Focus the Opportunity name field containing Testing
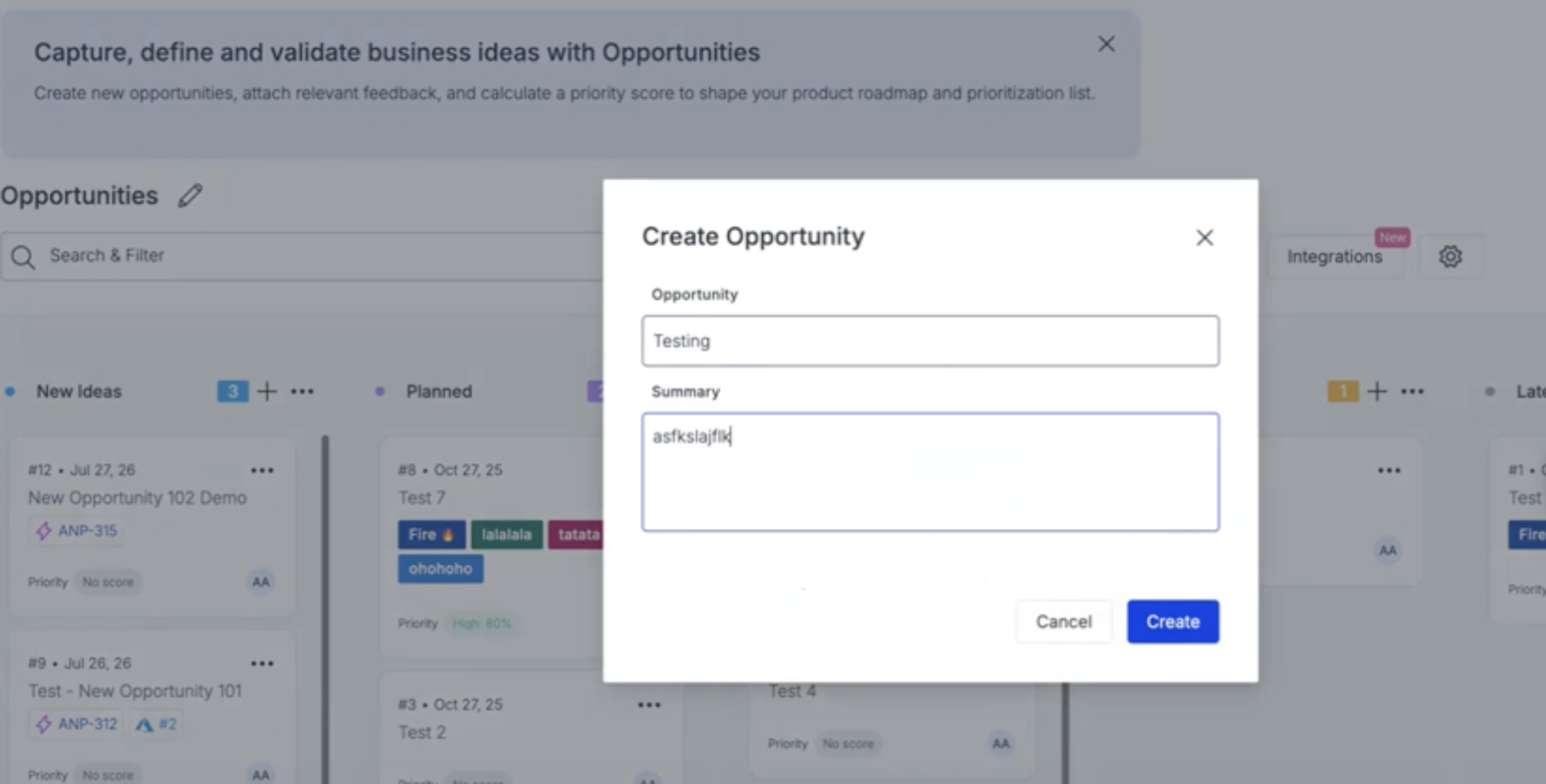The image size is (1546, 784). 930,341
